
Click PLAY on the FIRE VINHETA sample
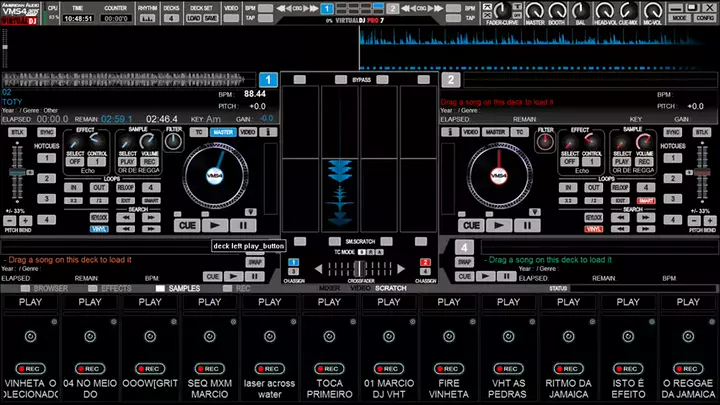point(450,301)
